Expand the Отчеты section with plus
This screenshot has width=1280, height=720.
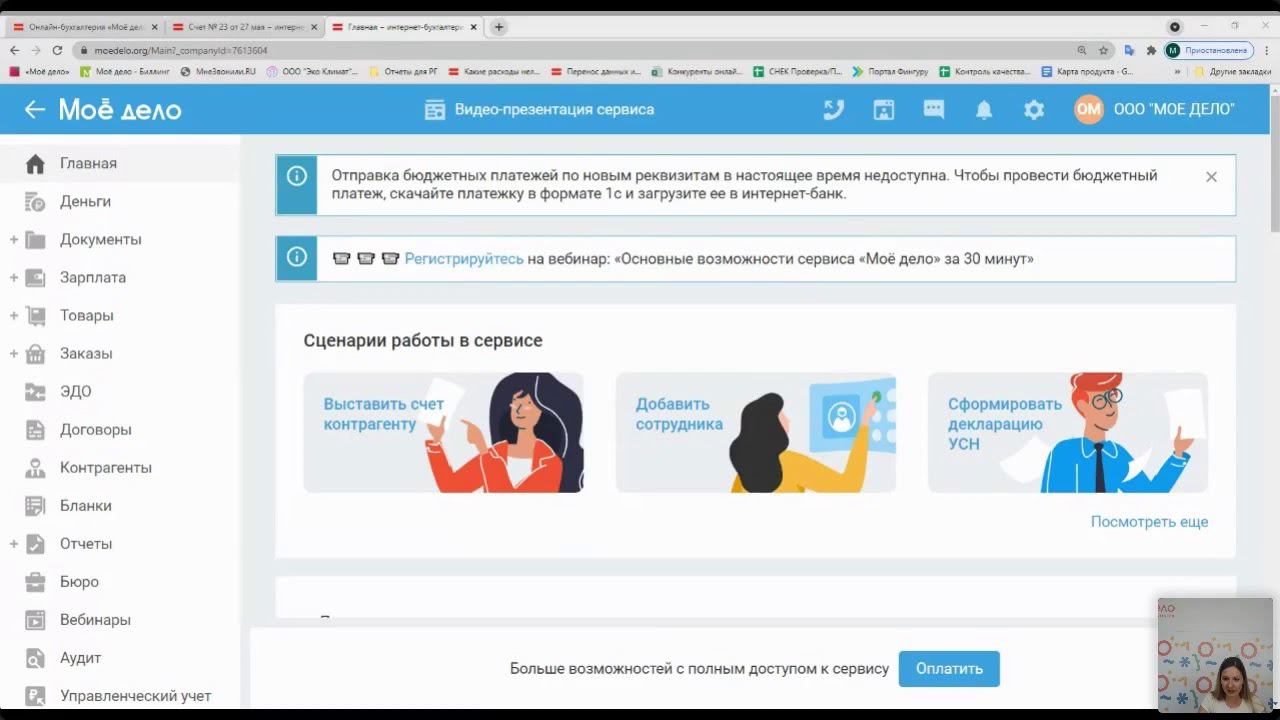coord(14,544)
